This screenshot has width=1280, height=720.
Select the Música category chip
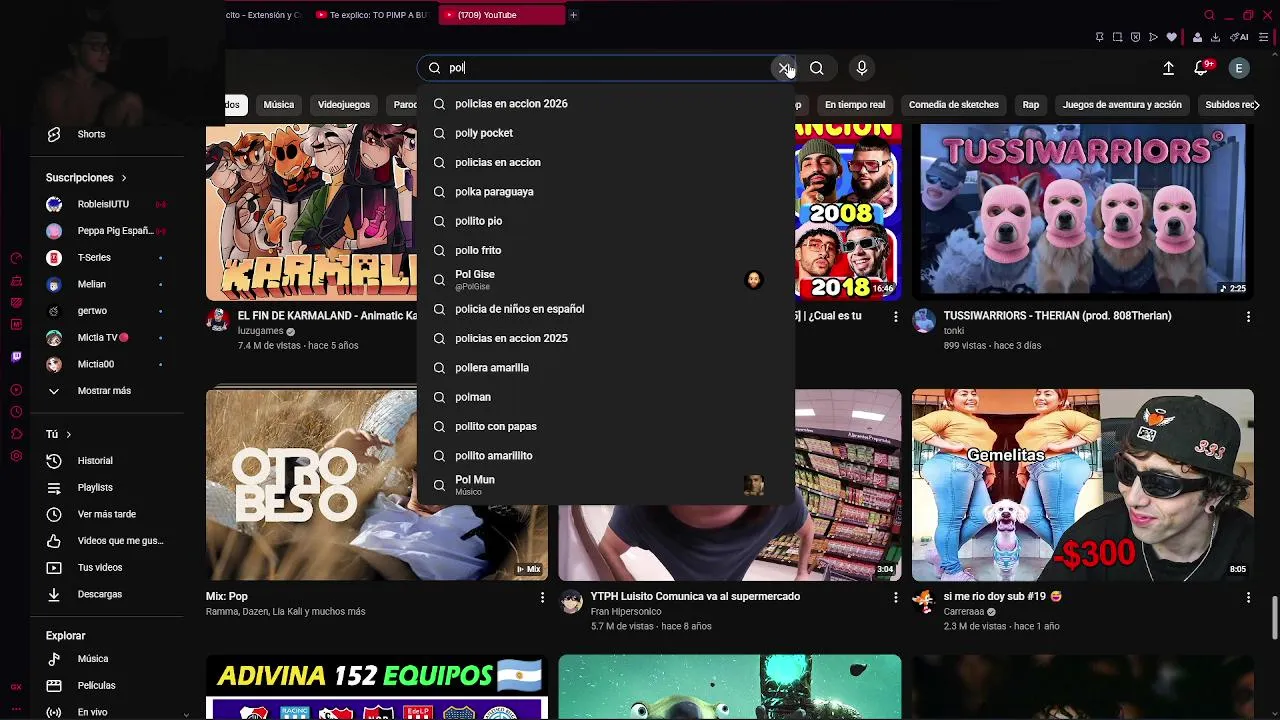(279, 105)
